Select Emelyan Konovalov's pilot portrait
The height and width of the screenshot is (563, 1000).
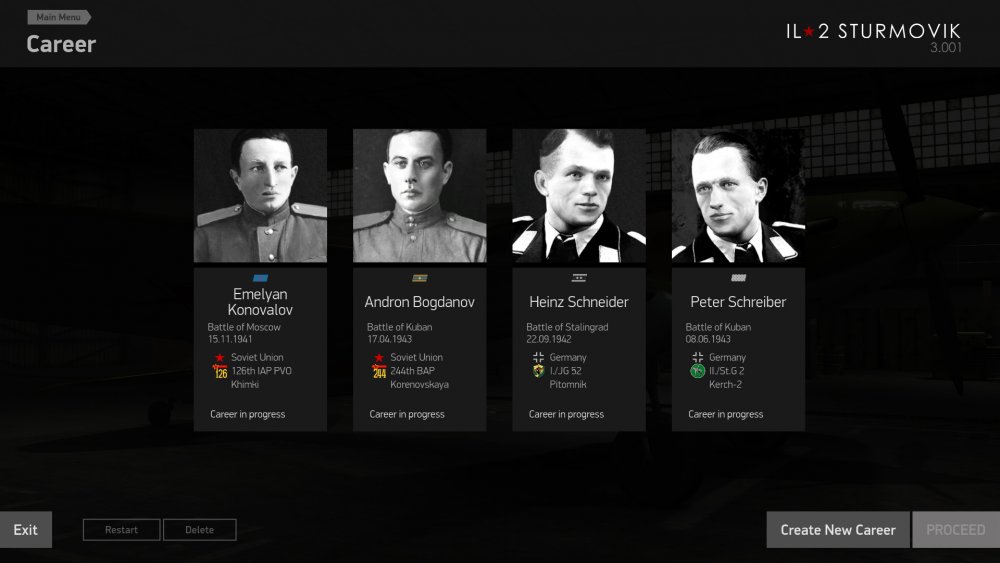[x=260, y=196]
